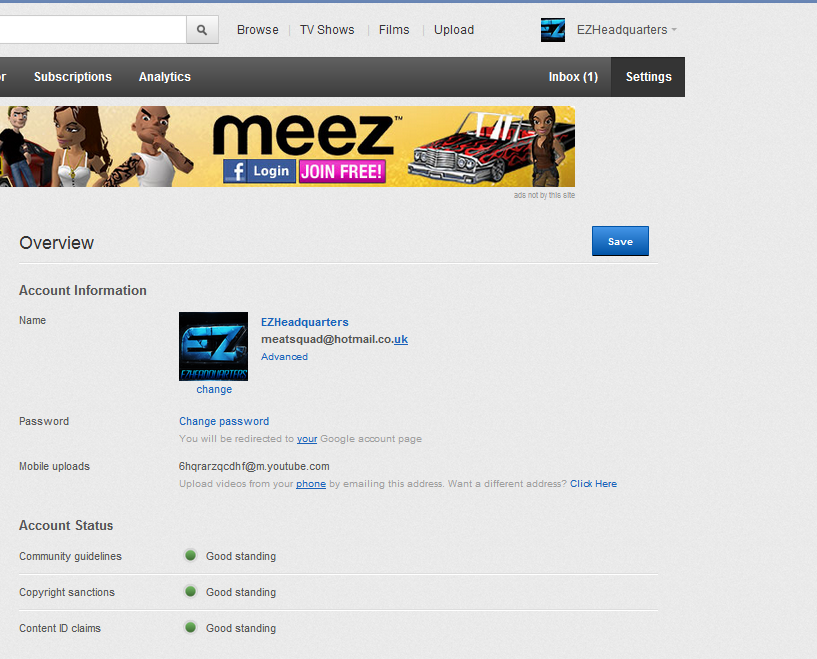Screen dimensions: 817x659
Task: Click the Account Status heading
Action: coord(66,525)
